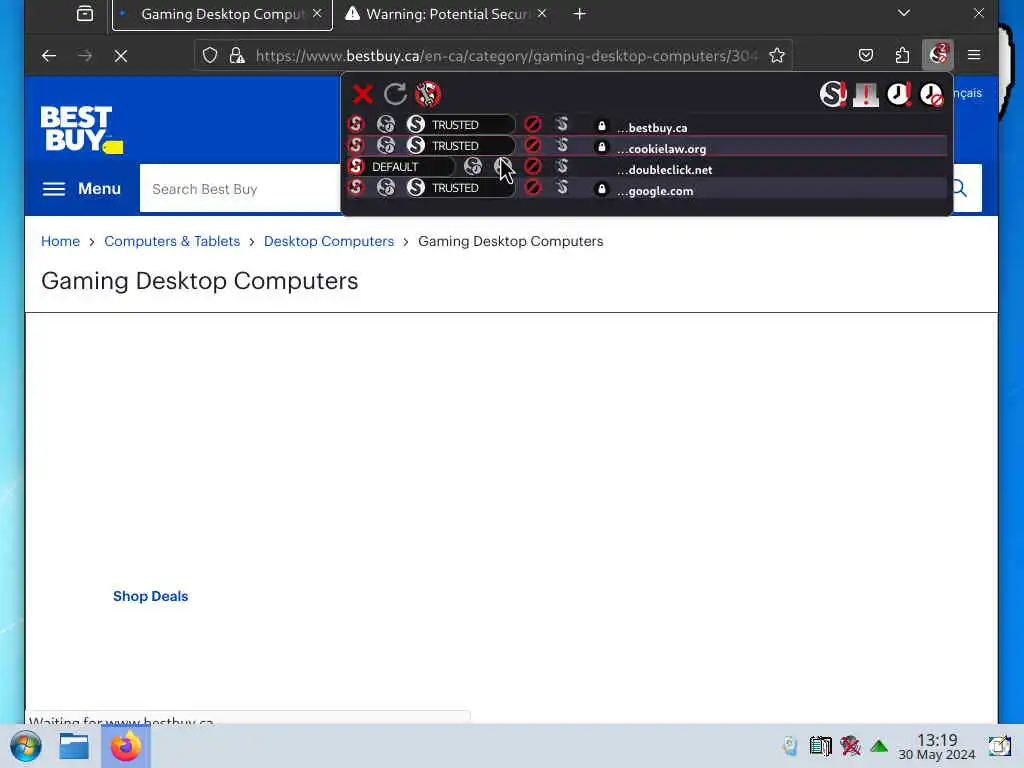Set bestbuy.ca to Temp. Trusted preset
Screen dimensions: 1024x768
coord(386,124)
